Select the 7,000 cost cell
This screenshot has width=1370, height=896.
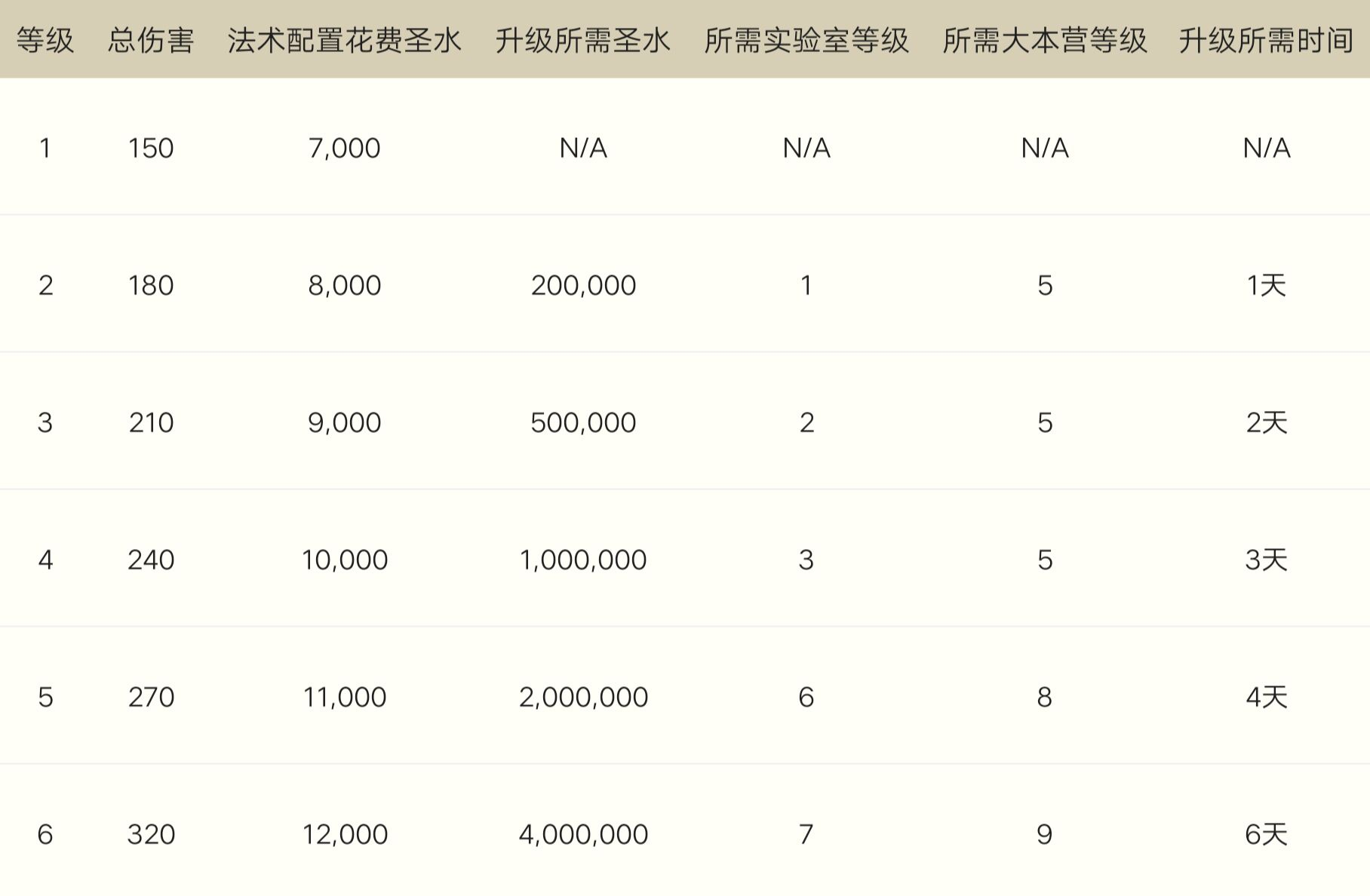point(345,148)
